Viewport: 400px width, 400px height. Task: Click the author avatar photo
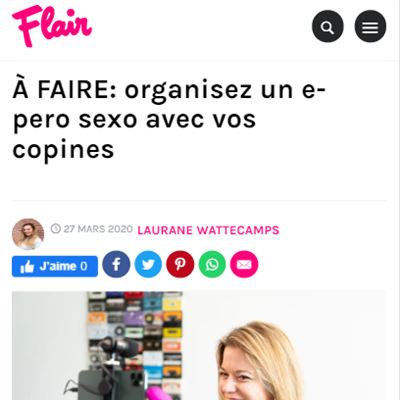point(28,234)
